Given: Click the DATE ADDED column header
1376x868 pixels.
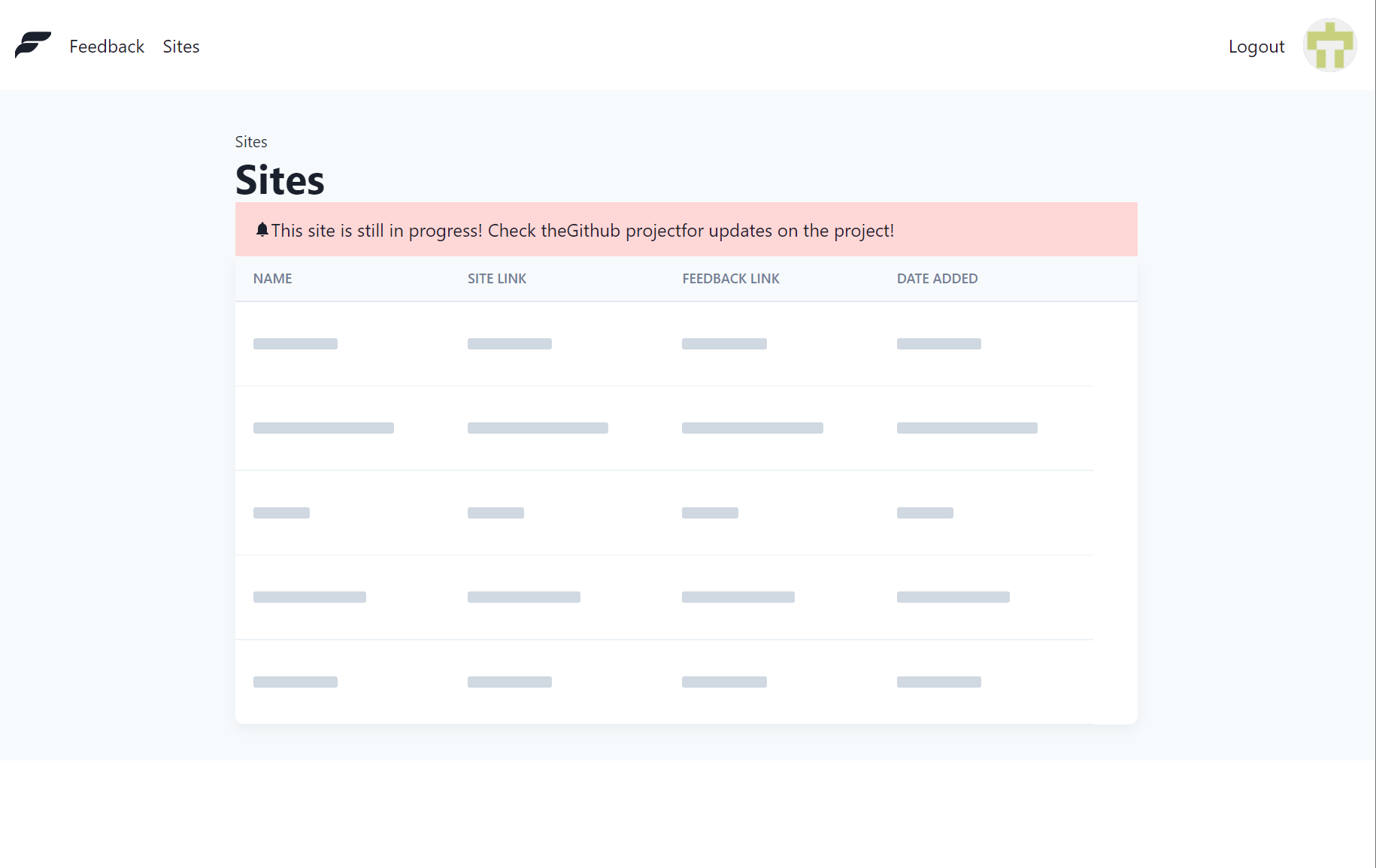Looking at the screenshot, I should [937, 279].
